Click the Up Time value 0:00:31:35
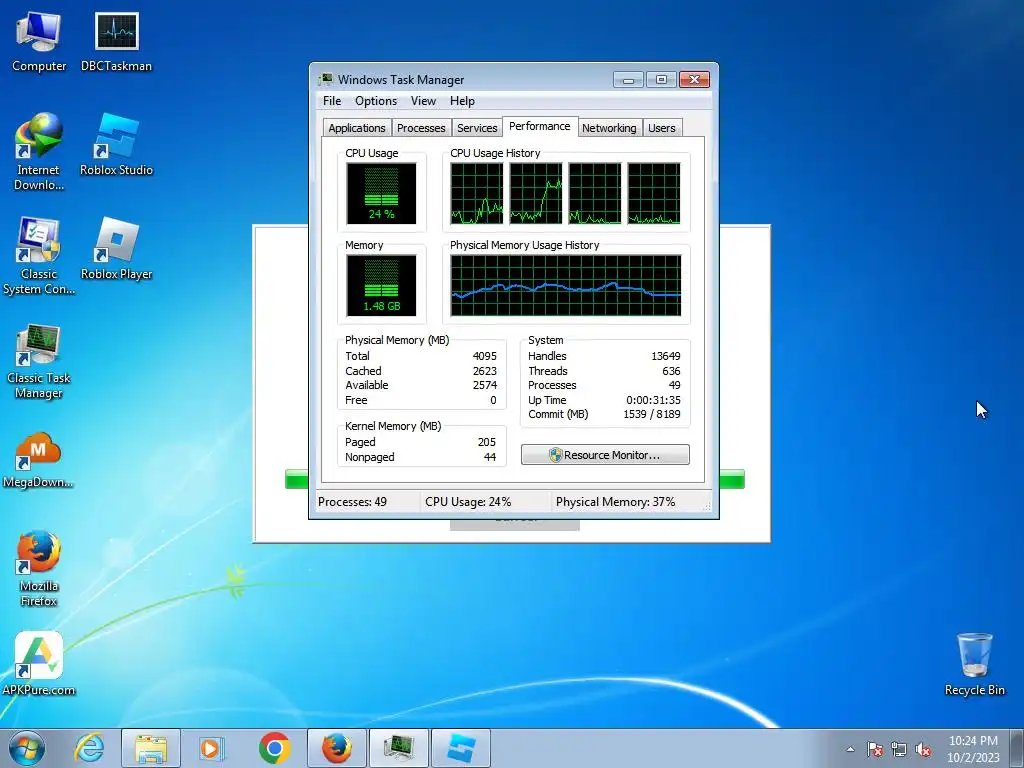This screenshot has height=768, width=1024. (653, 400)
